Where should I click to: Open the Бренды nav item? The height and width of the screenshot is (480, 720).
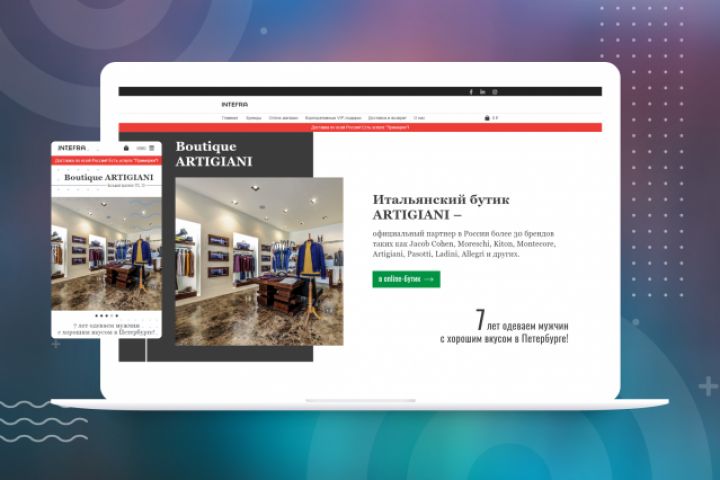click(253, 118)
